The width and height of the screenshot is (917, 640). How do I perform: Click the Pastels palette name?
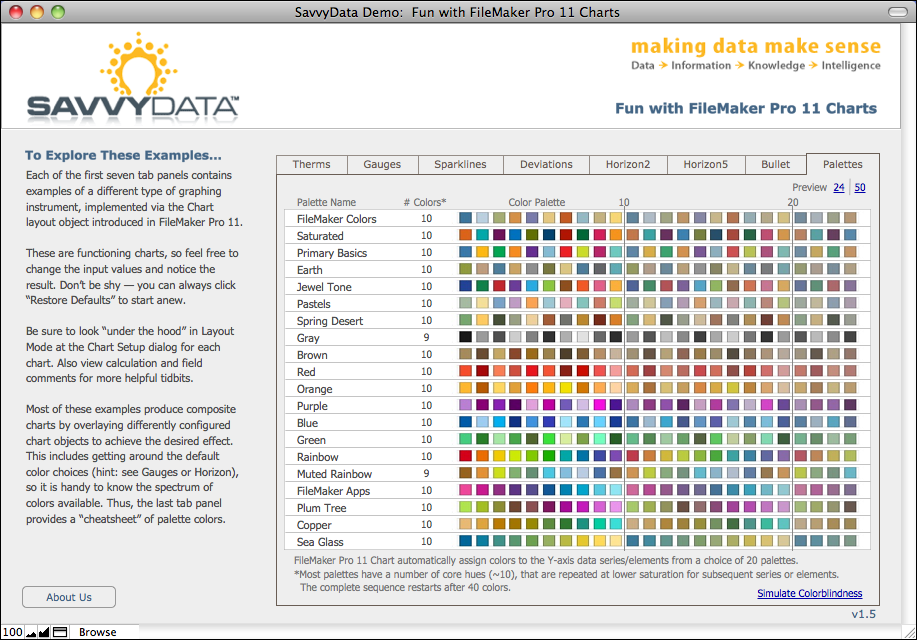point(313,304)
